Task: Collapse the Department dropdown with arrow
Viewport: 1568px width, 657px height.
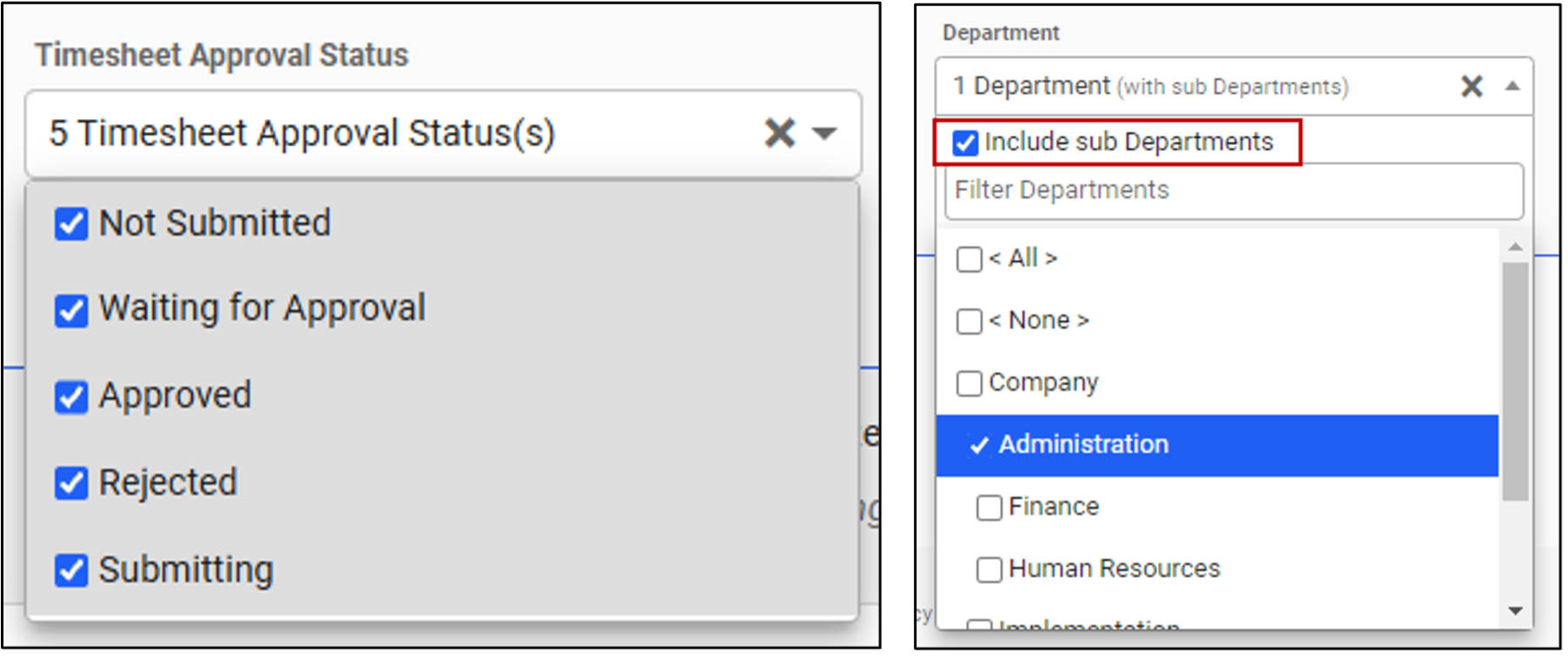Action: coord(1512,86)
